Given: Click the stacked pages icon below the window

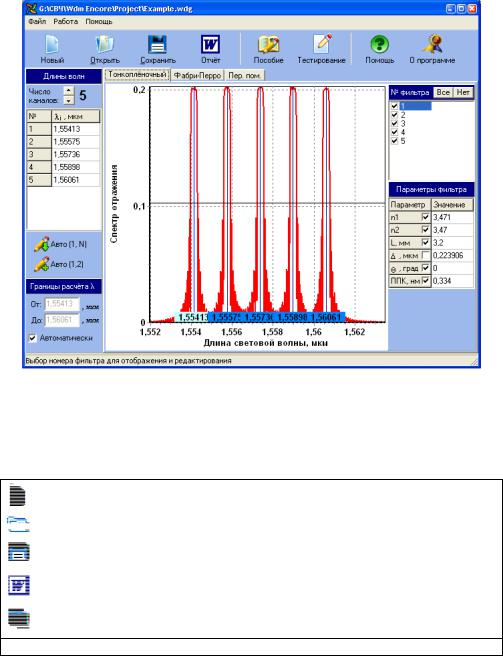Looking at the screenshot, I should pos(19,619).
